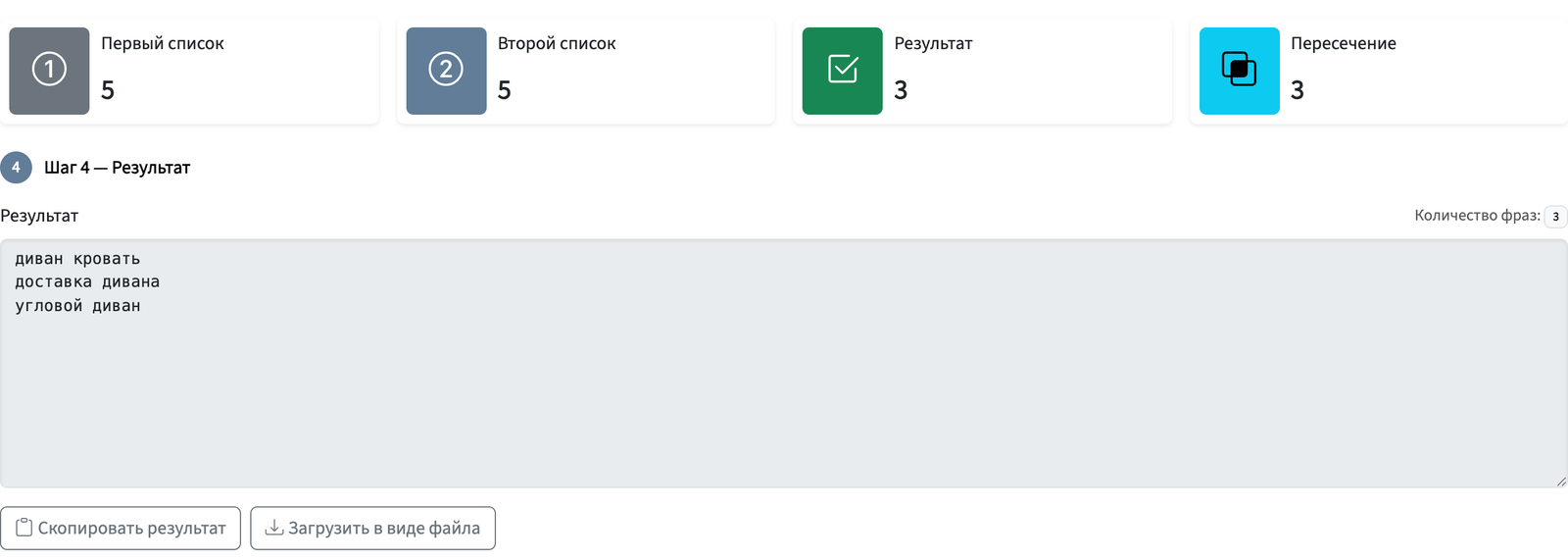
Task: Click the clipboard icon in the copy button
Action: pos(24,528)
